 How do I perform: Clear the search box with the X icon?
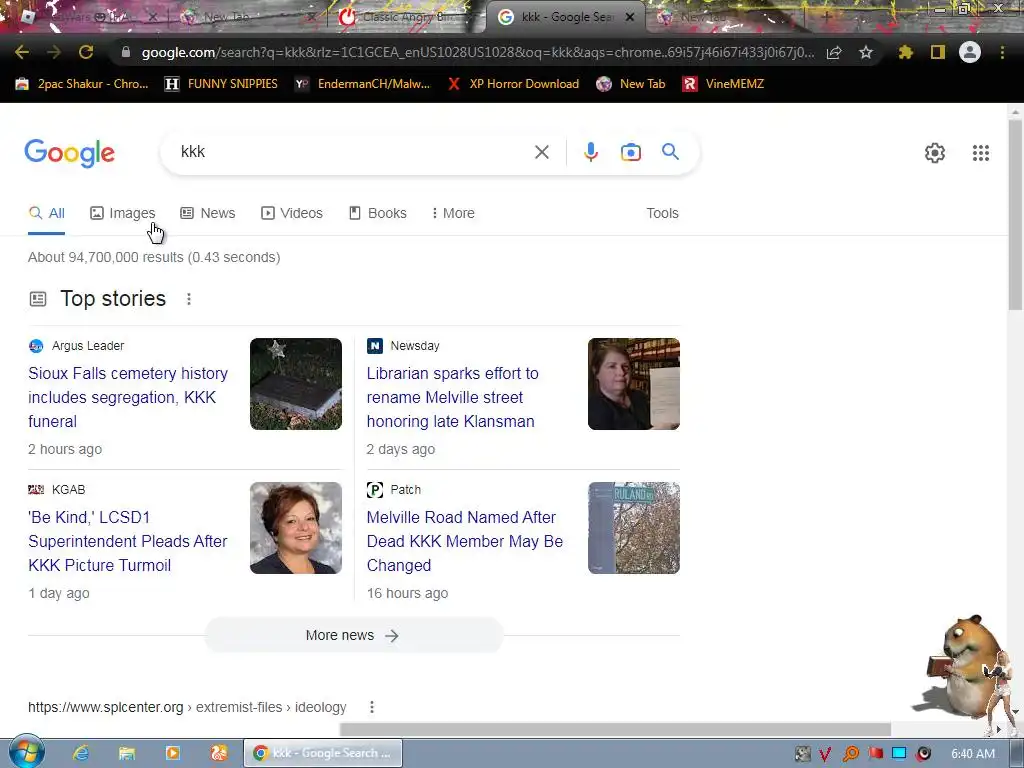(541, 152)
